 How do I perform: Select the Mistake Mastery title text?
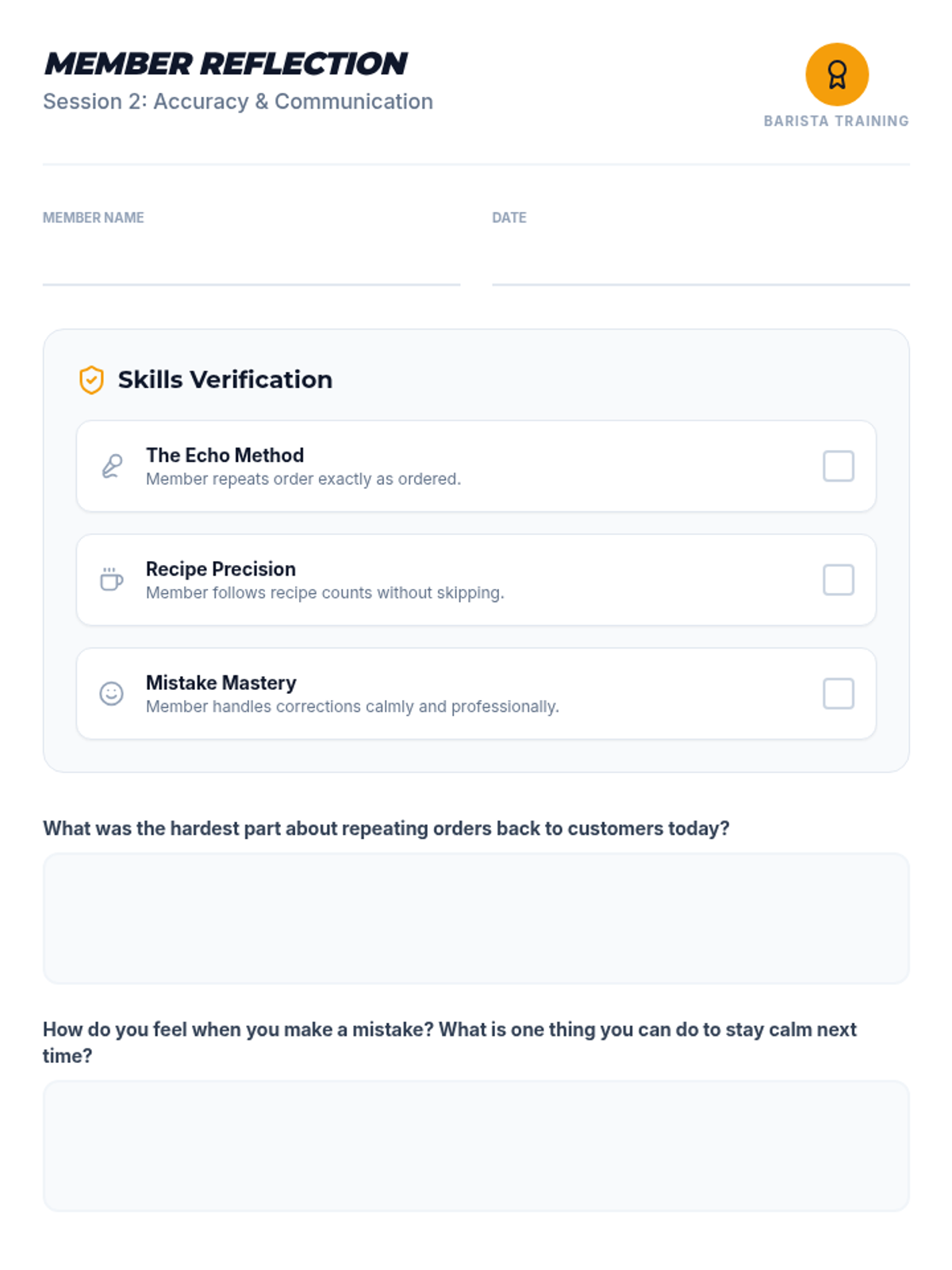click(221, 683)
